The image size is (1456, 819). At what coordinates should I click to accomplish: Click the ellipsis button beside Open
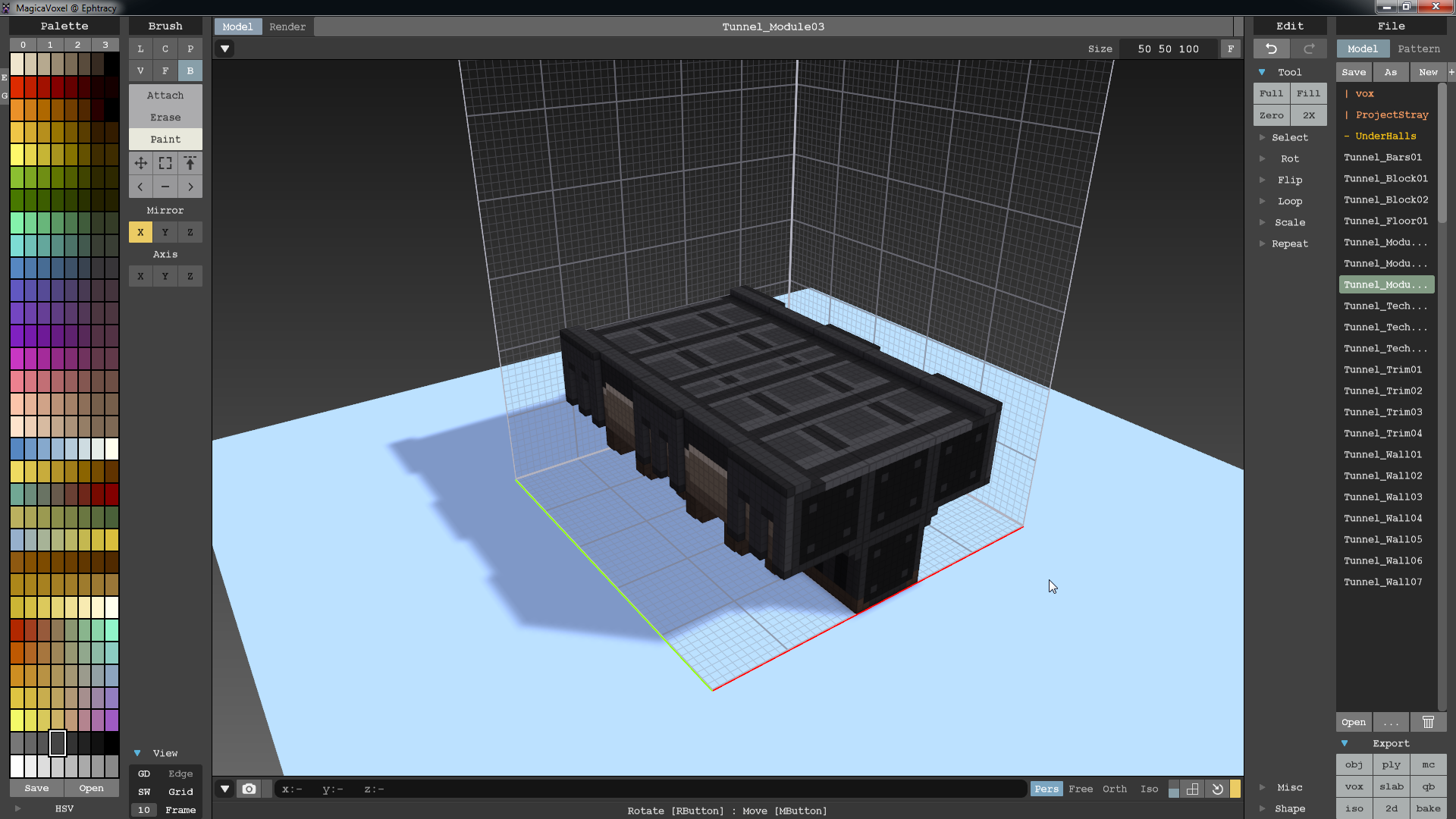coord(1391,722)
